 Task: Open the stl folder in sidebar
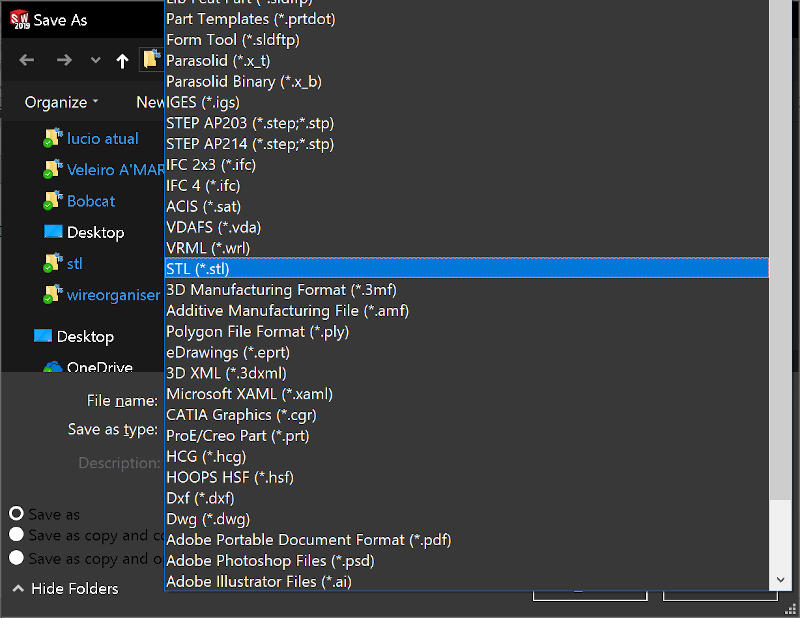74,264
